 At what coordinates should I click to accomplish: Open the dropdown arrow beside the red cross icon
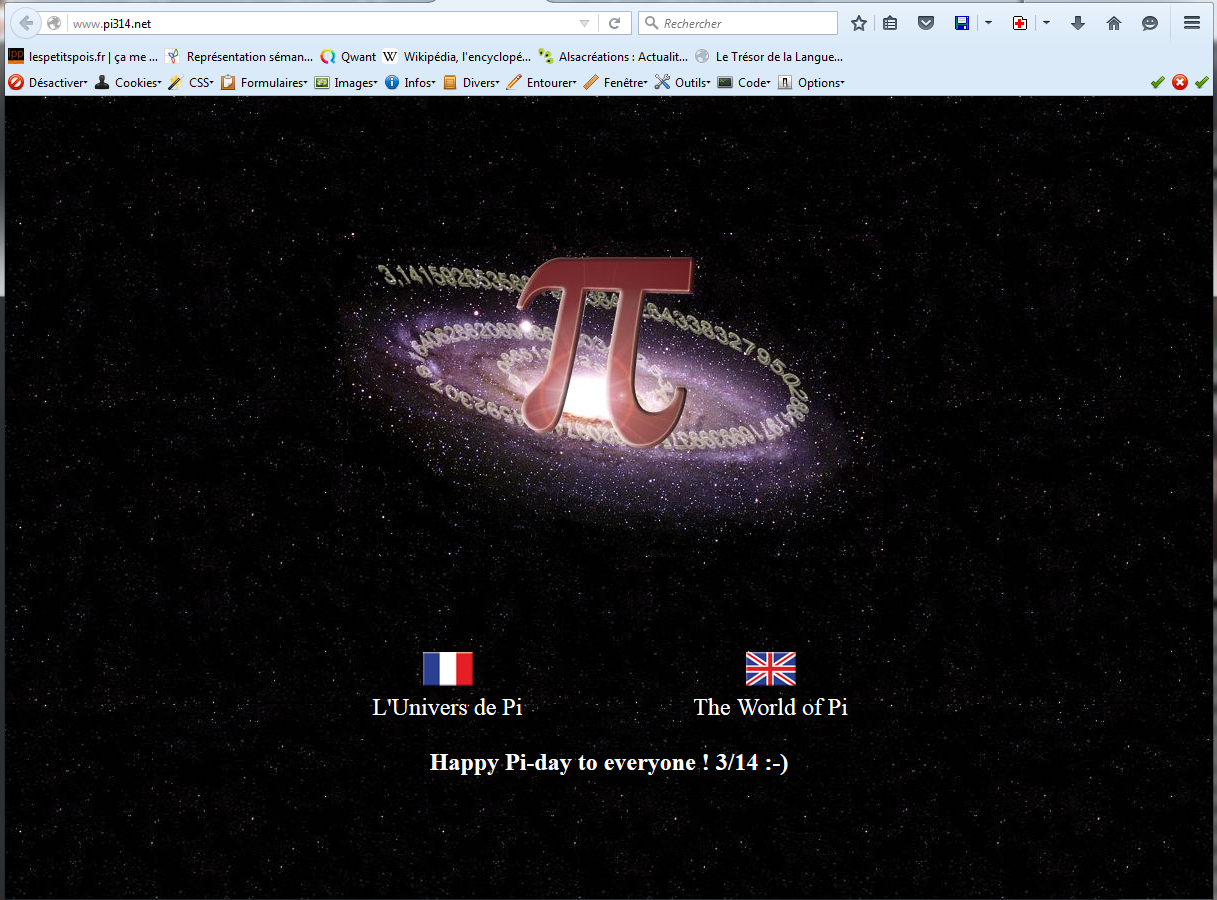click(1046, 23)
